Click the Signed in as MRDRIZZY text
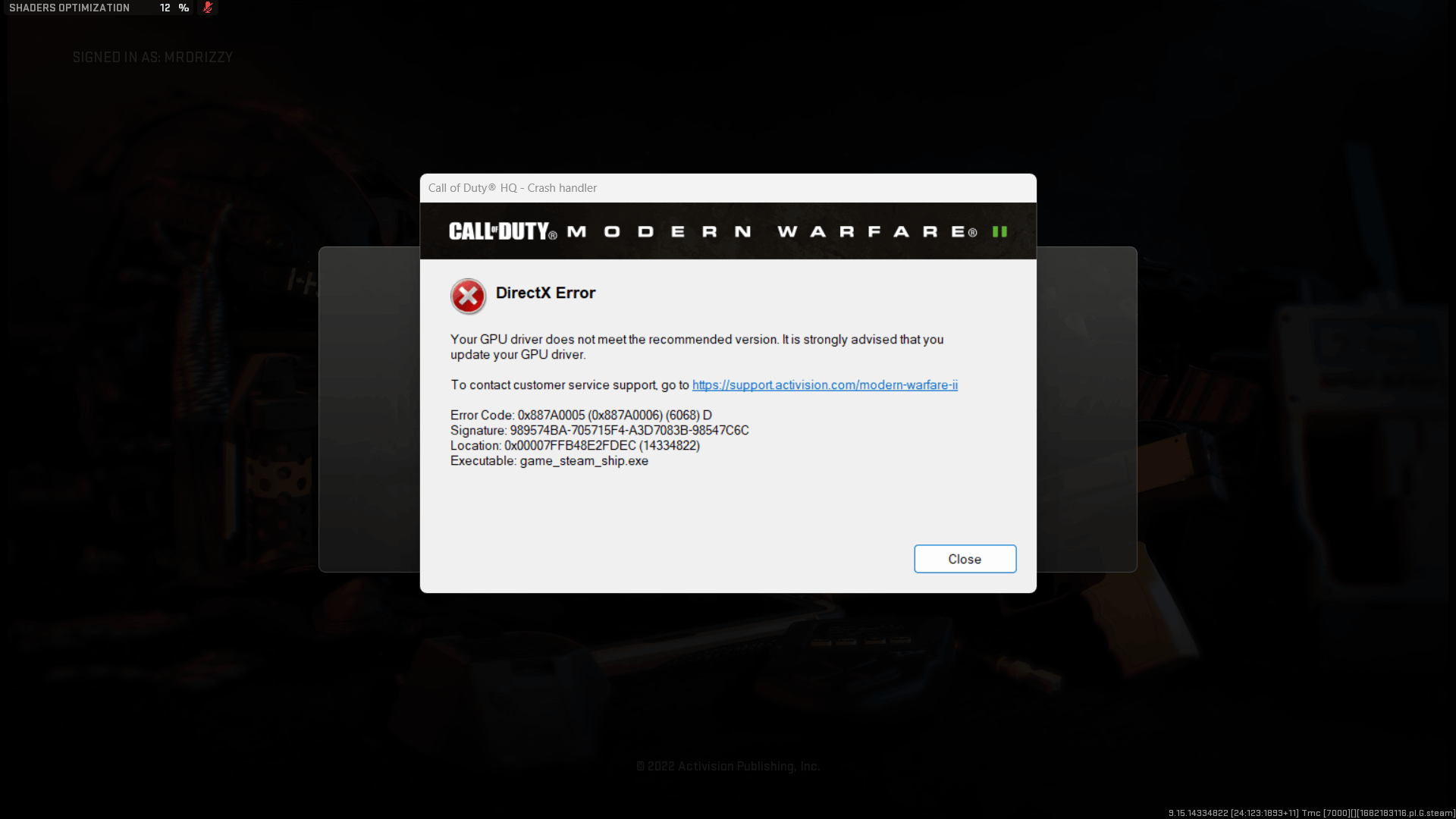Viewport: 1456px width, 819px height. point(152,58)
